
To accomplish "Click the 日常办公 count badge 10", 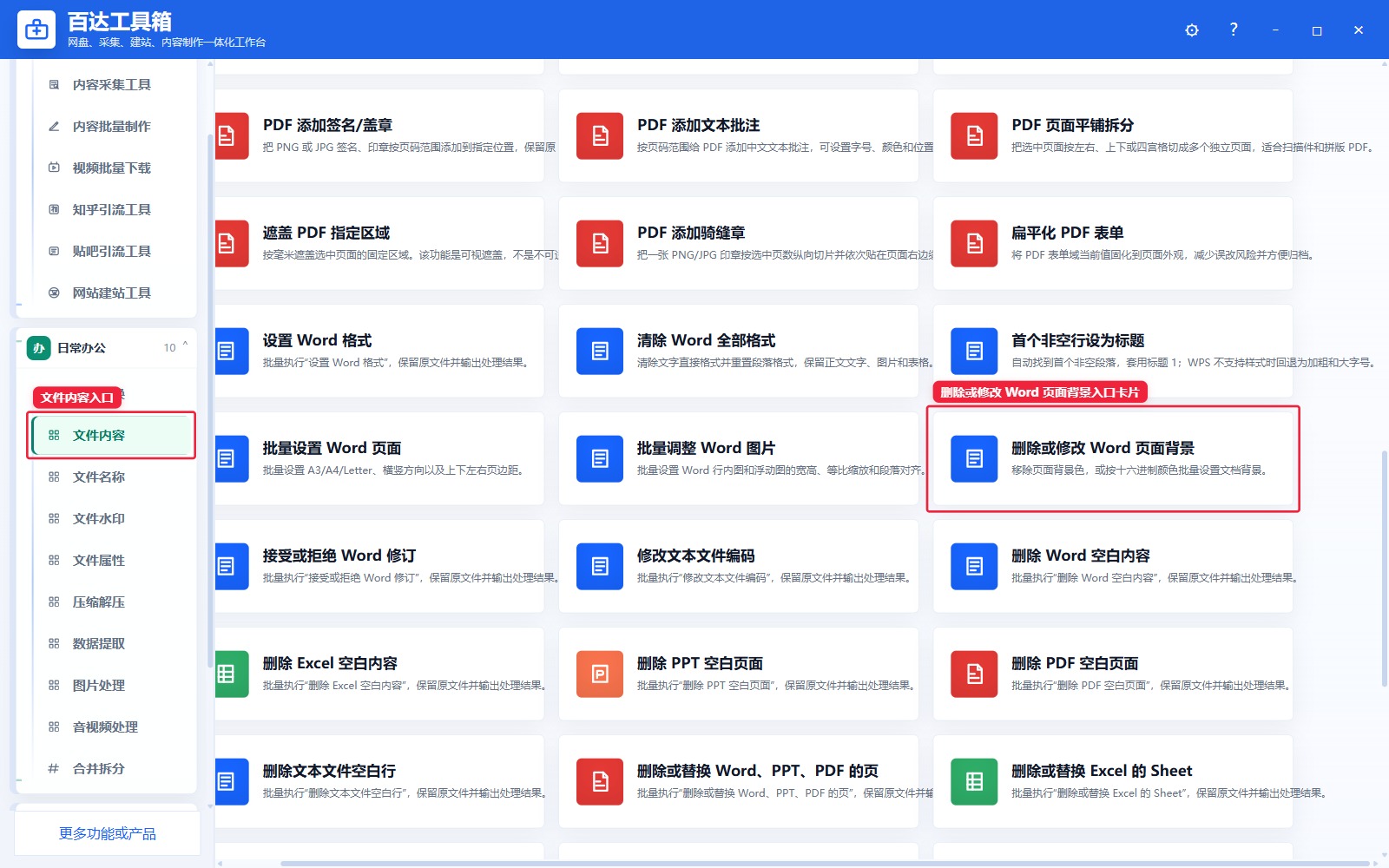I will [x=169, y=348].
